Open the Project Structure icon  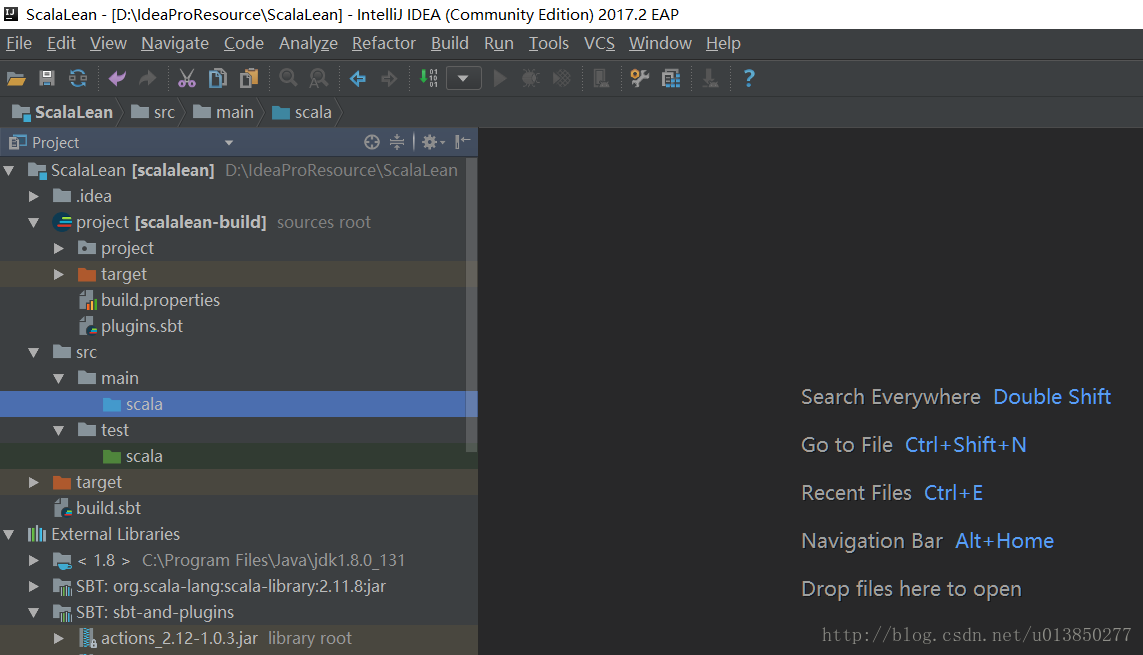671,78
